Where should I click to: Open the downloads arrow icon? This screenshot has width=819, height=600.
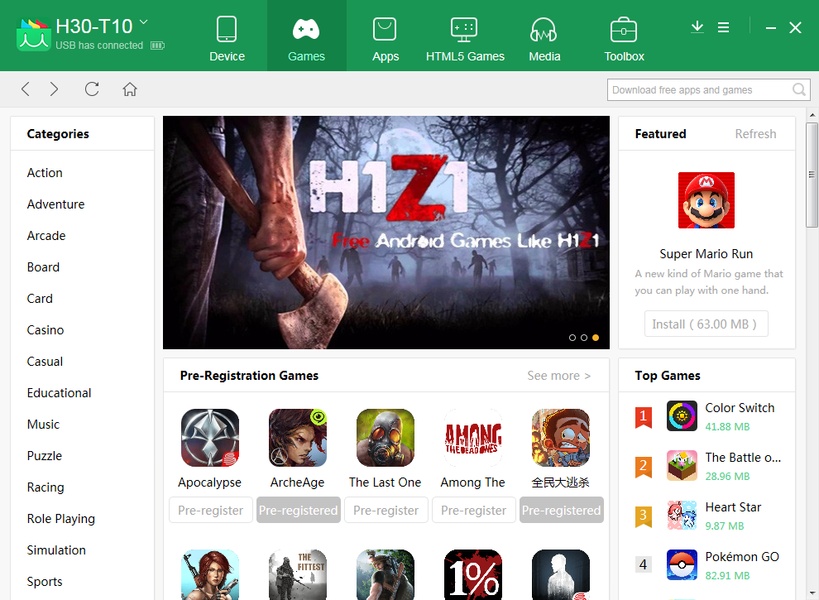point(697,27)
